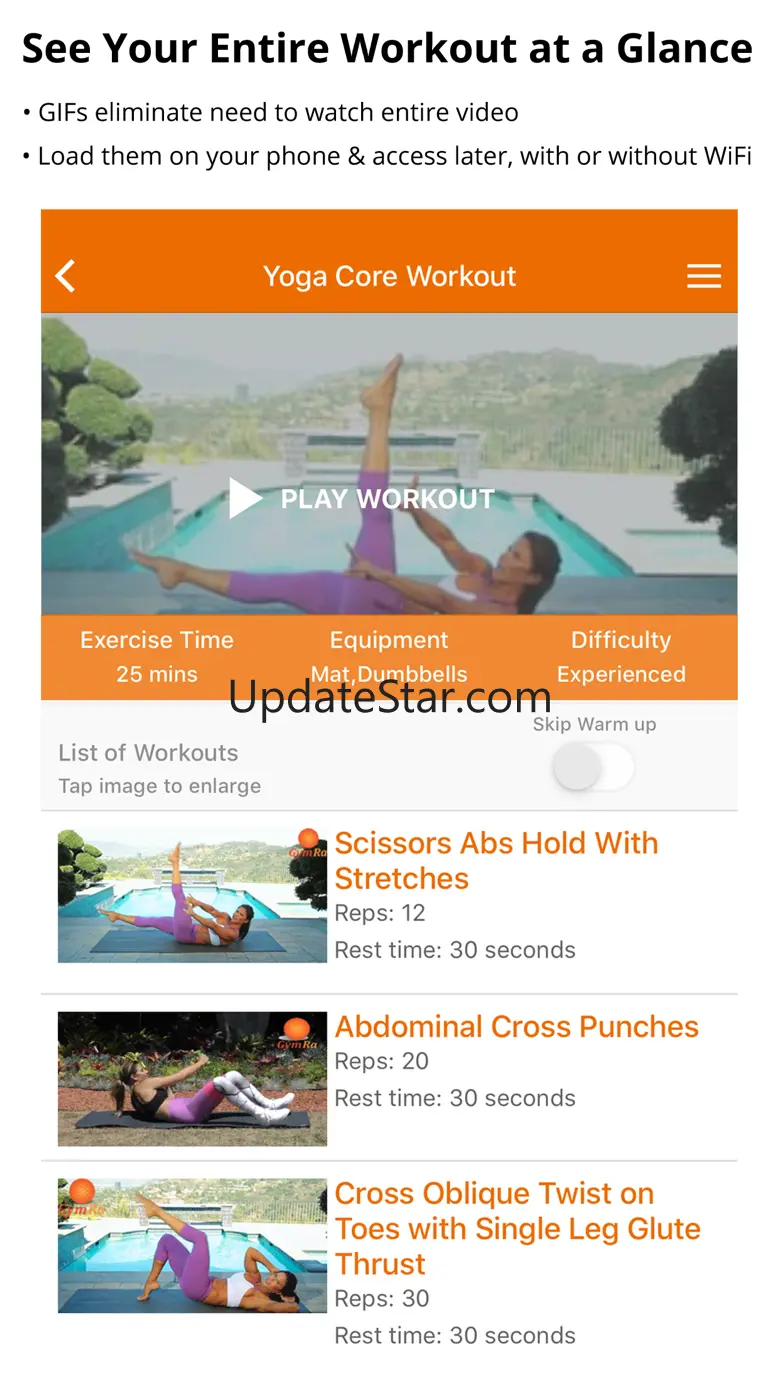Click GymRa logo on Oblique Twist thumbnail
Image resolution: width=780 pixels, height=1387 pixels.
click(x=79, y=1196)
